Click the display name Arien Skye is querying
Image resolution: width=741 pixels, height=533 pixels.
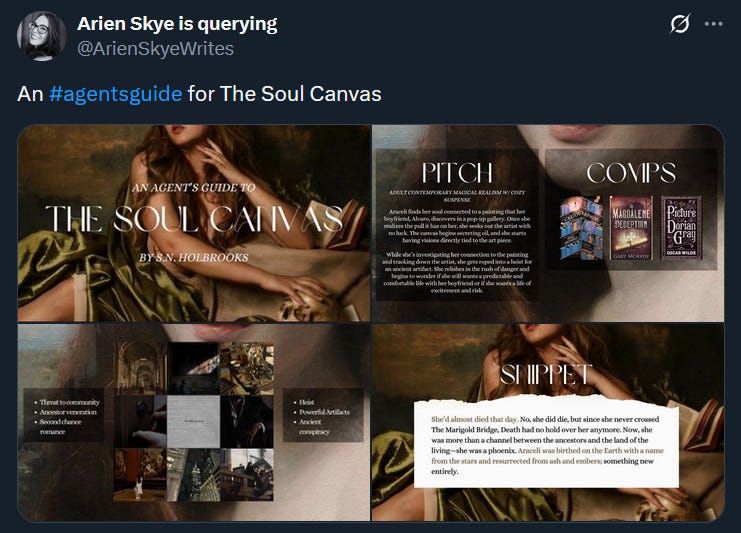[x=177, y=24]
